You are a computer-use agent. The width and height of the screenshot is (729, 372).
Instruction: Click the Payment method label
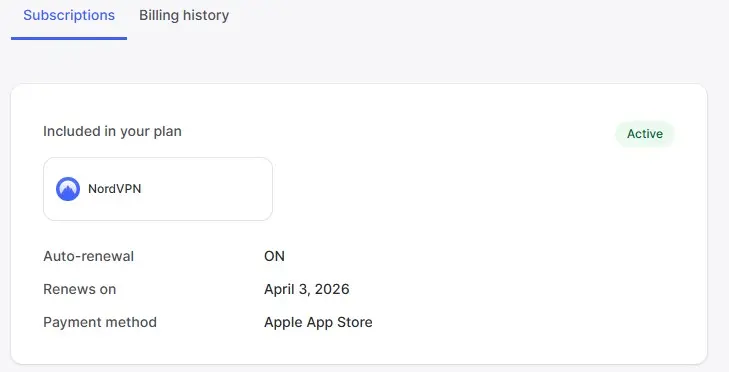click(100, 322)
